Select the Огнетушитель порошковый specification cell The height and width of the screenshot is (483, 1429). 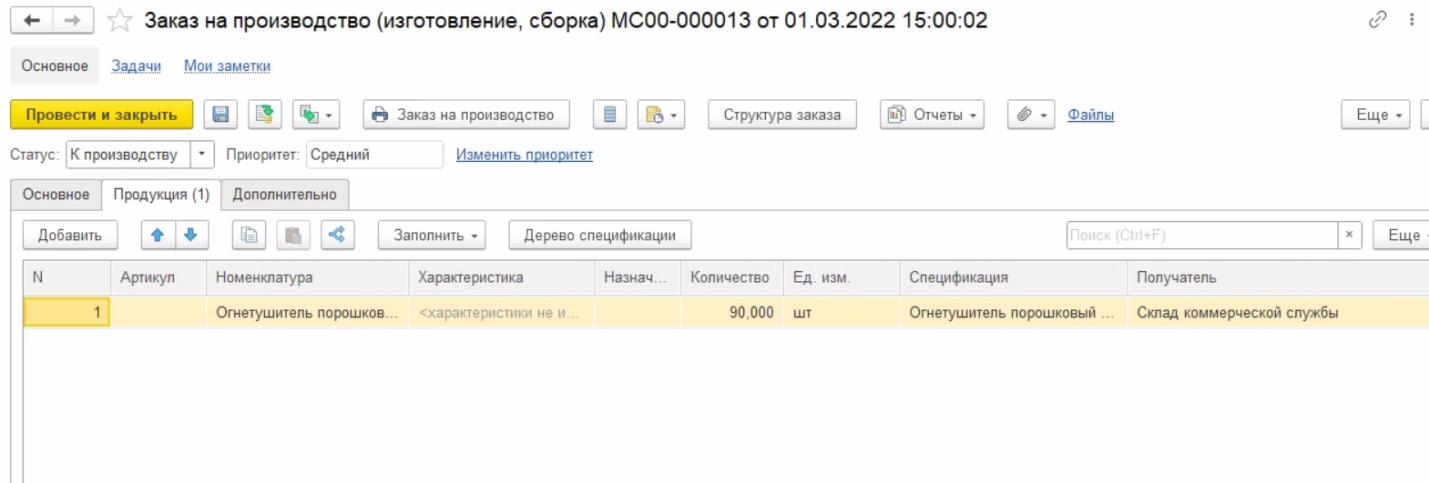1013,313
